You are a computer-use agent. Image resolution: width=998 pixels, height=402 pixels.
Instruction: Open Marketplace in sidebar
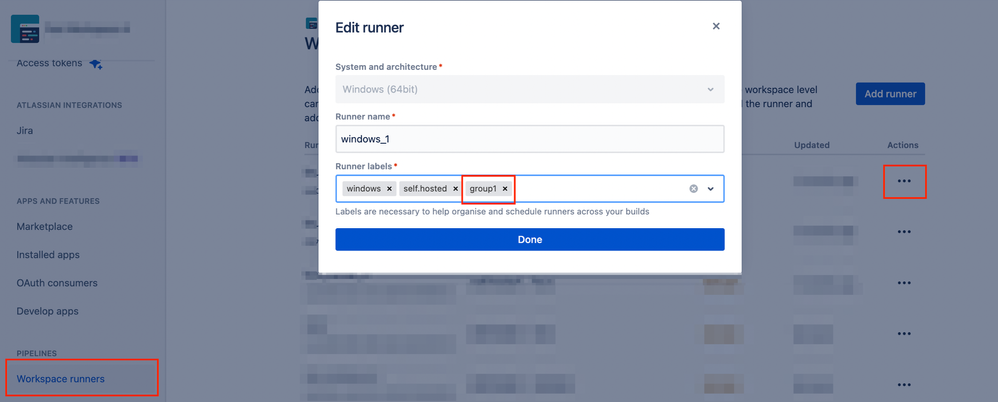click(x=45, y=226)
